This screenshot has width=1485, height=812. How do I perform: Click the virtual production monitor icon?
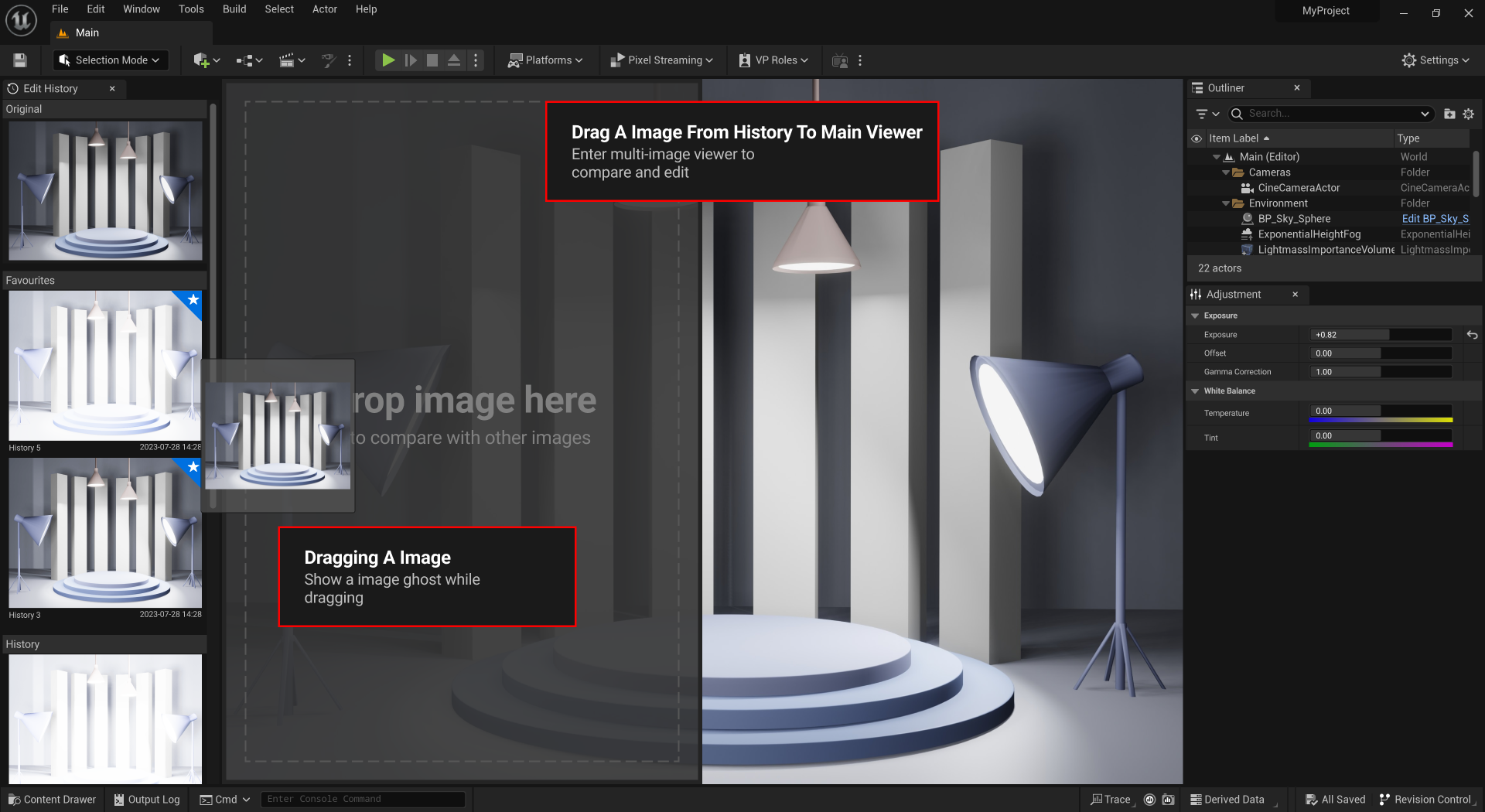click(840, 60)
